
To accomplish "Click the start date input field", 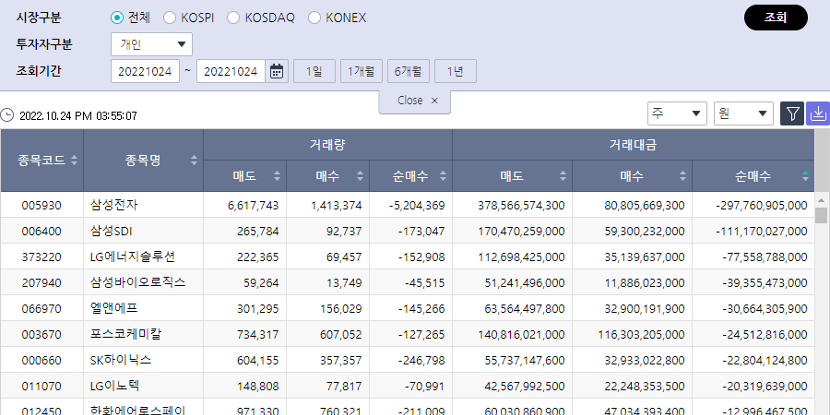I will tap(148, 71).
